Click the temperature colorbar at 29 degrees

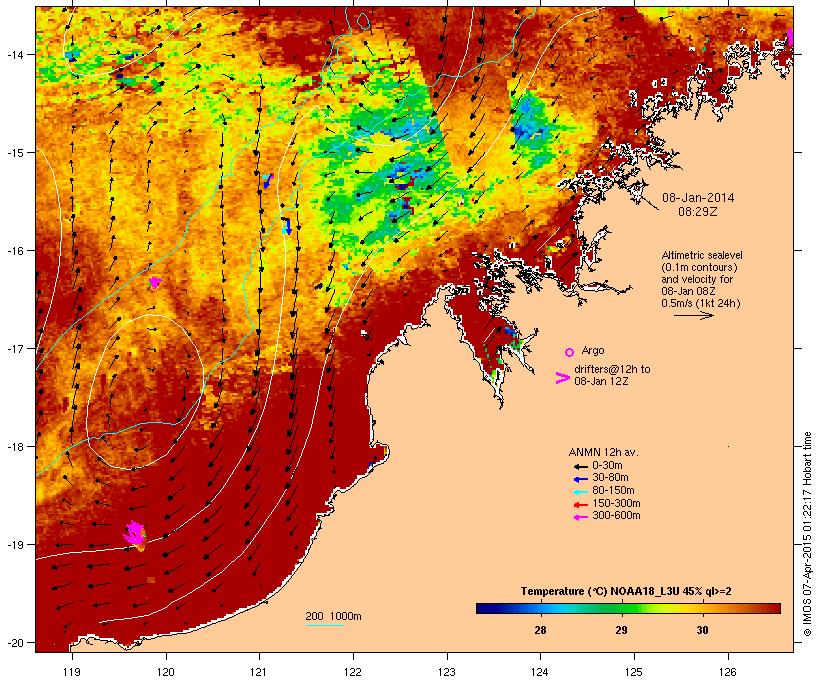[621, 608]
